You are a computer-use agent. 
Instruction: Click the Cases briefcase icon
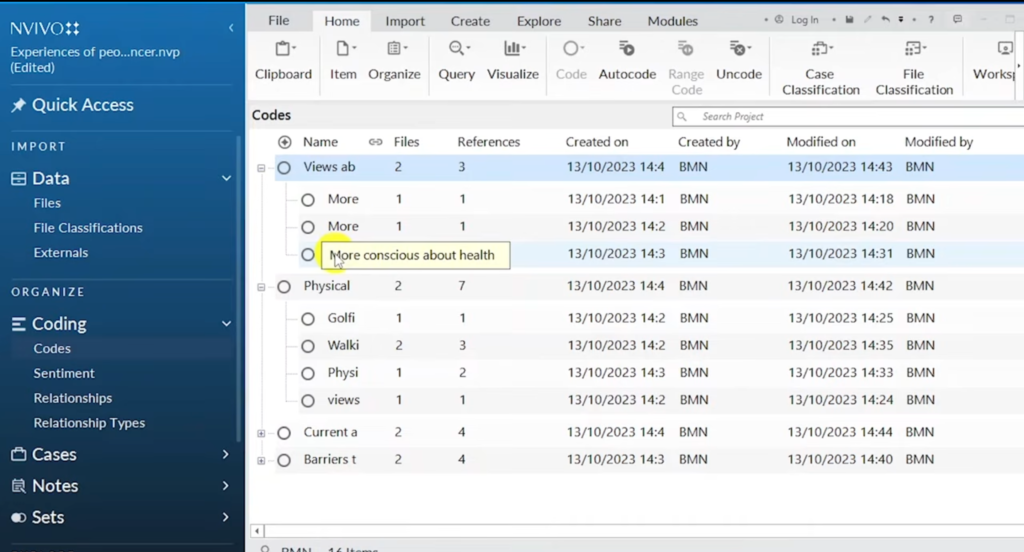click(18, 454)
